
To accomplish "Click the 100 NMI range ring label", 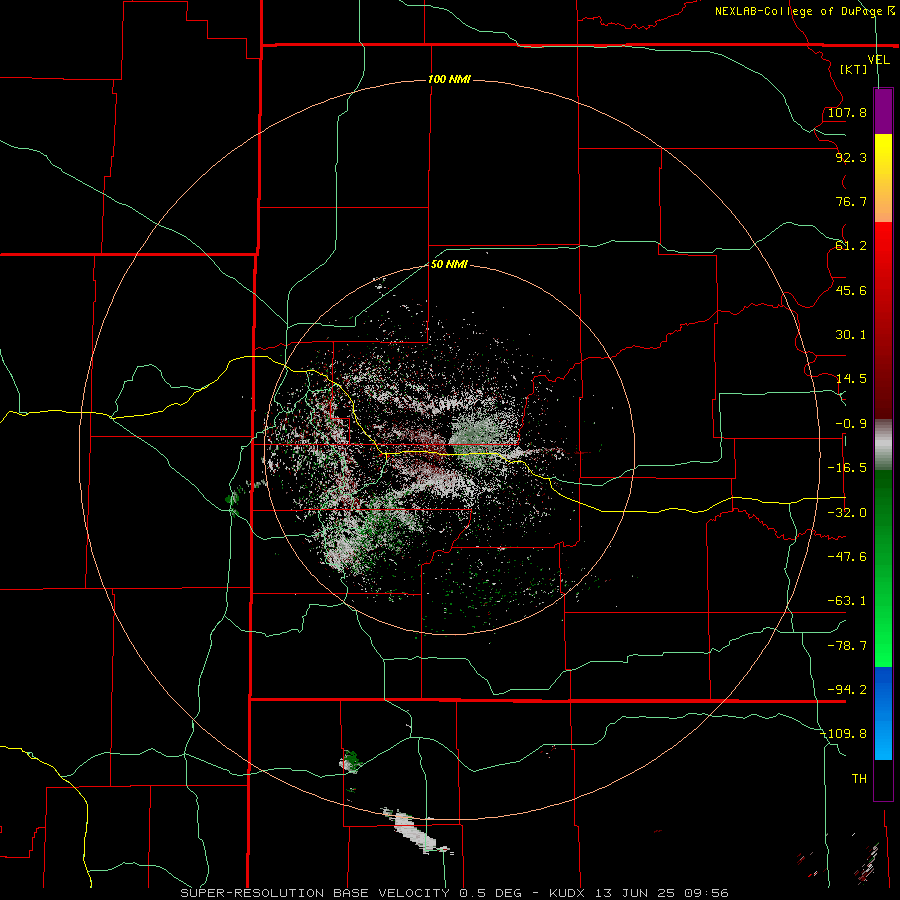I will 449,79.
